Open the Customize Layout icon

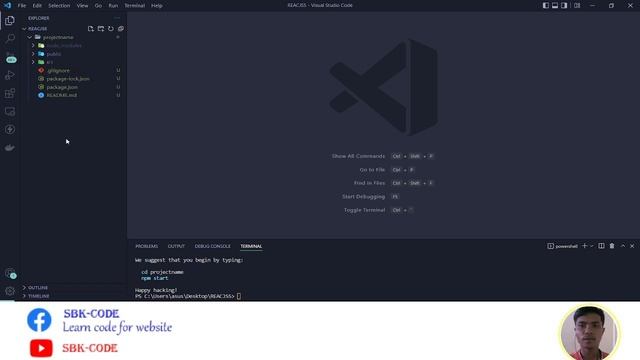click(x=577, y=5)
